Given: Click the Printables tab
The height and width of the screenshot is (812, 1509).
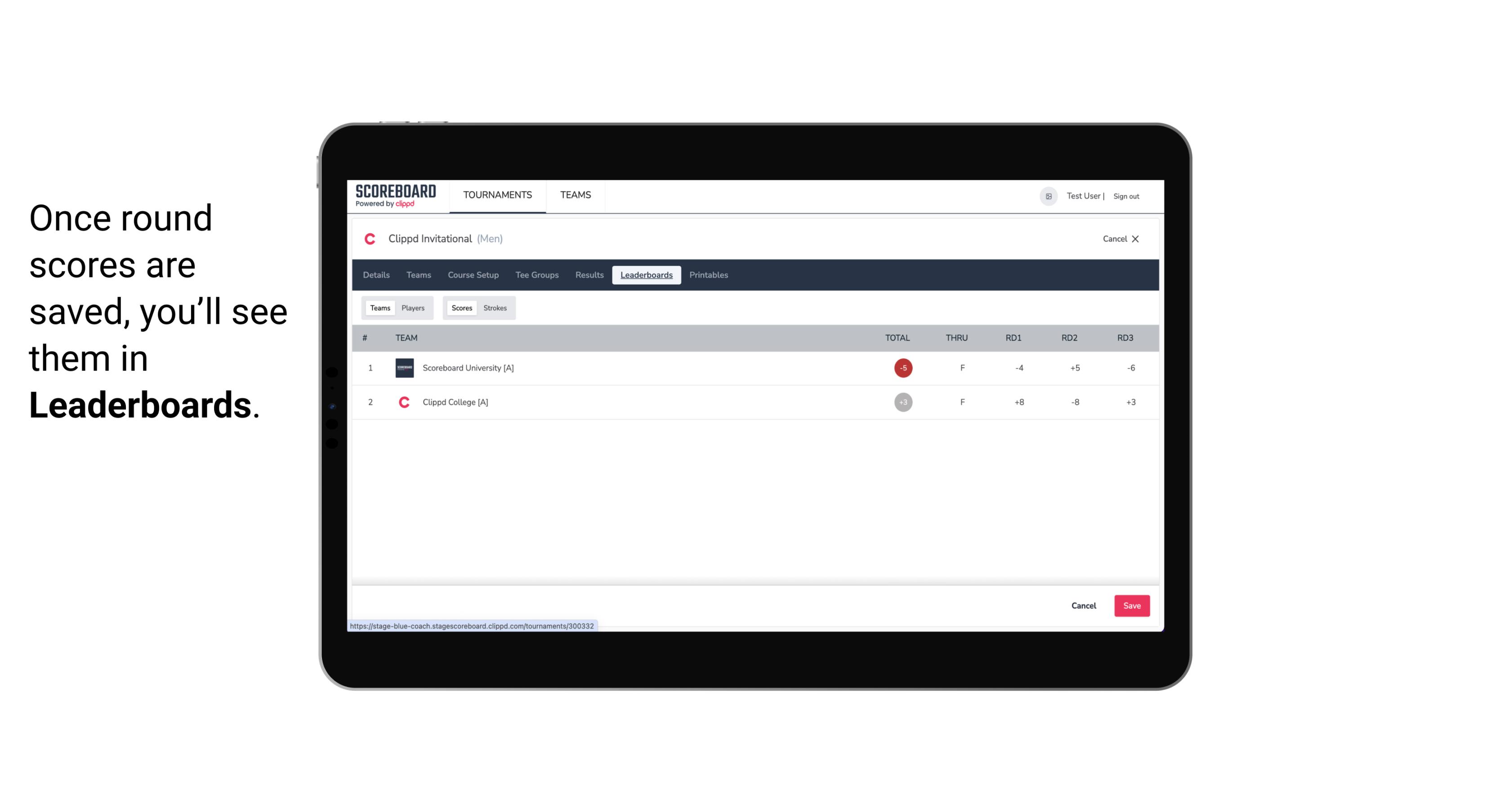Looking at the screenshot, I should point(709,275).
